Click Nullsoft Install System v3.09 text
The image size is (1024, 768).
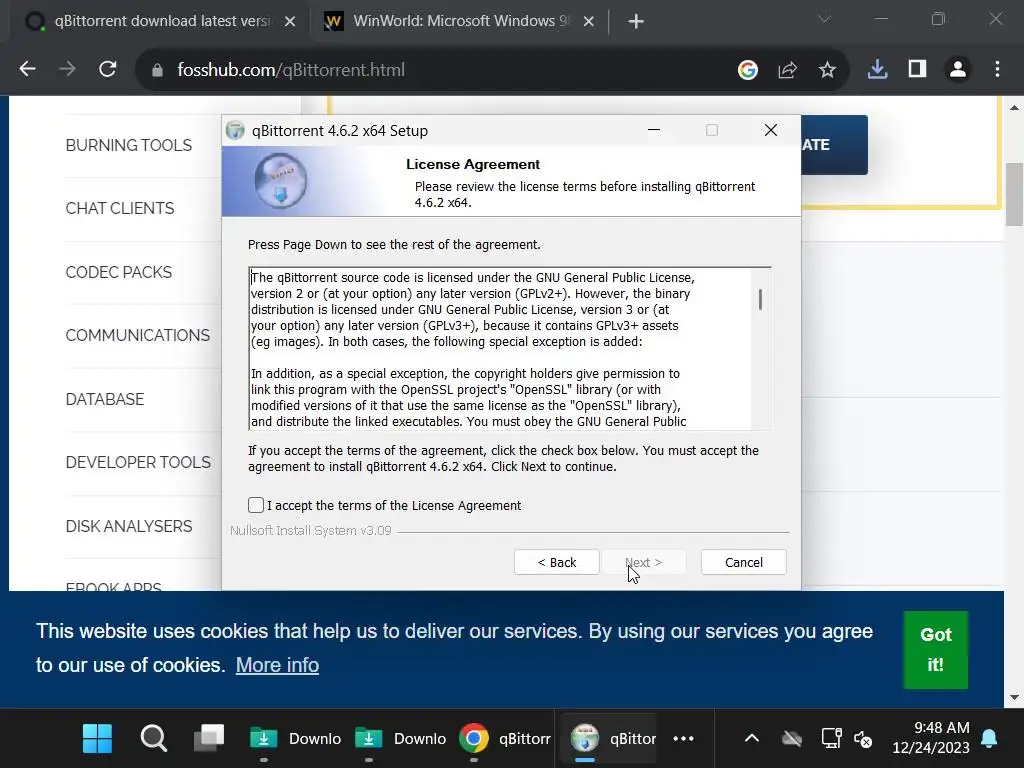310,531
